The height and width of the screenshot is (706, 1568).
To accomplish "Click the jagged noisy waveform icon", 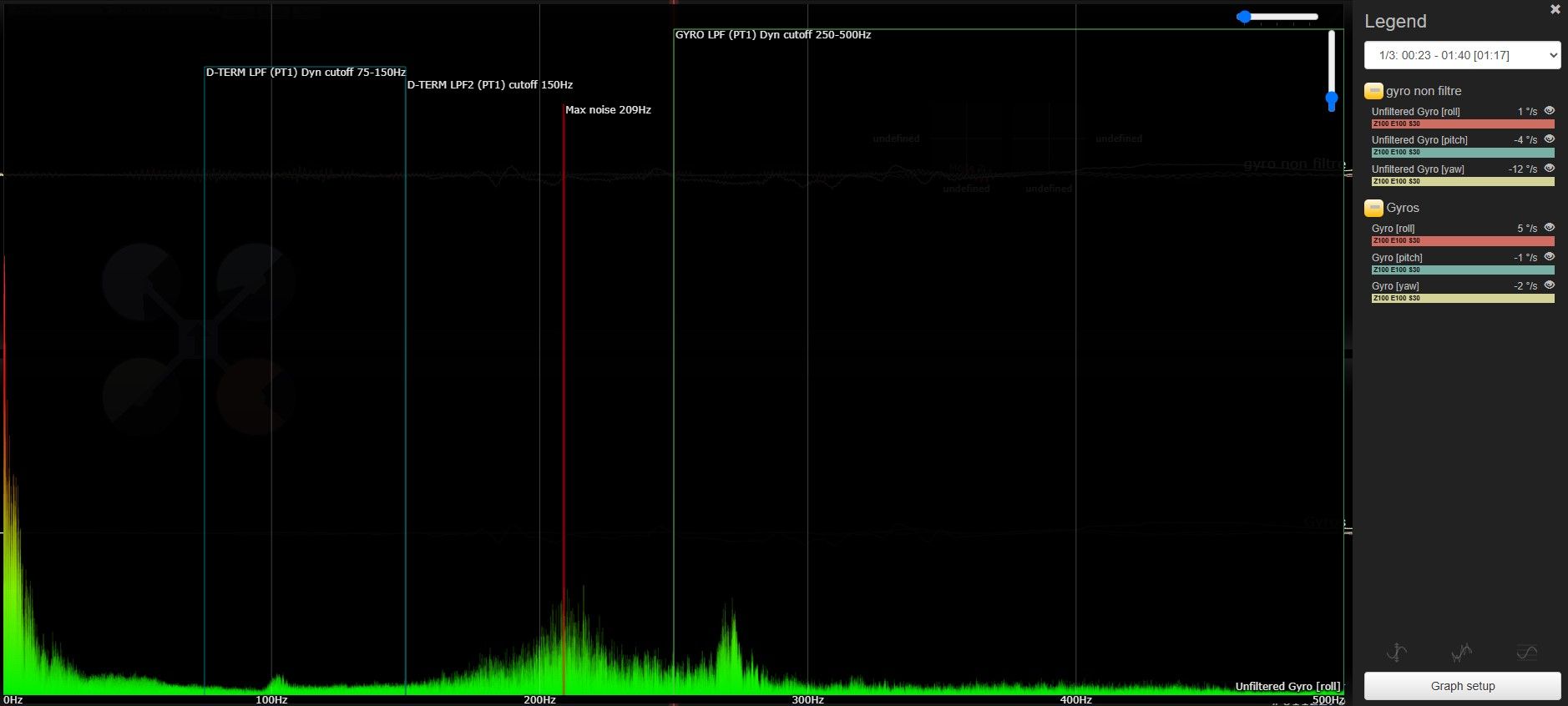I will pyautogui.click(x=1461, y=653).
